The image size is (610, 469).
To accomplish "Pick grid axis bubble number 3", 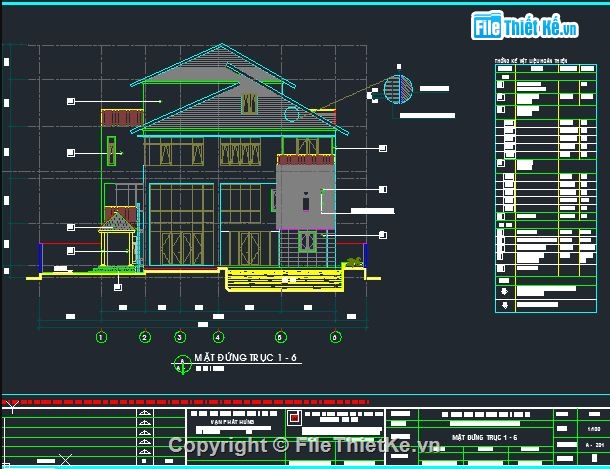I will click(180, 337).
